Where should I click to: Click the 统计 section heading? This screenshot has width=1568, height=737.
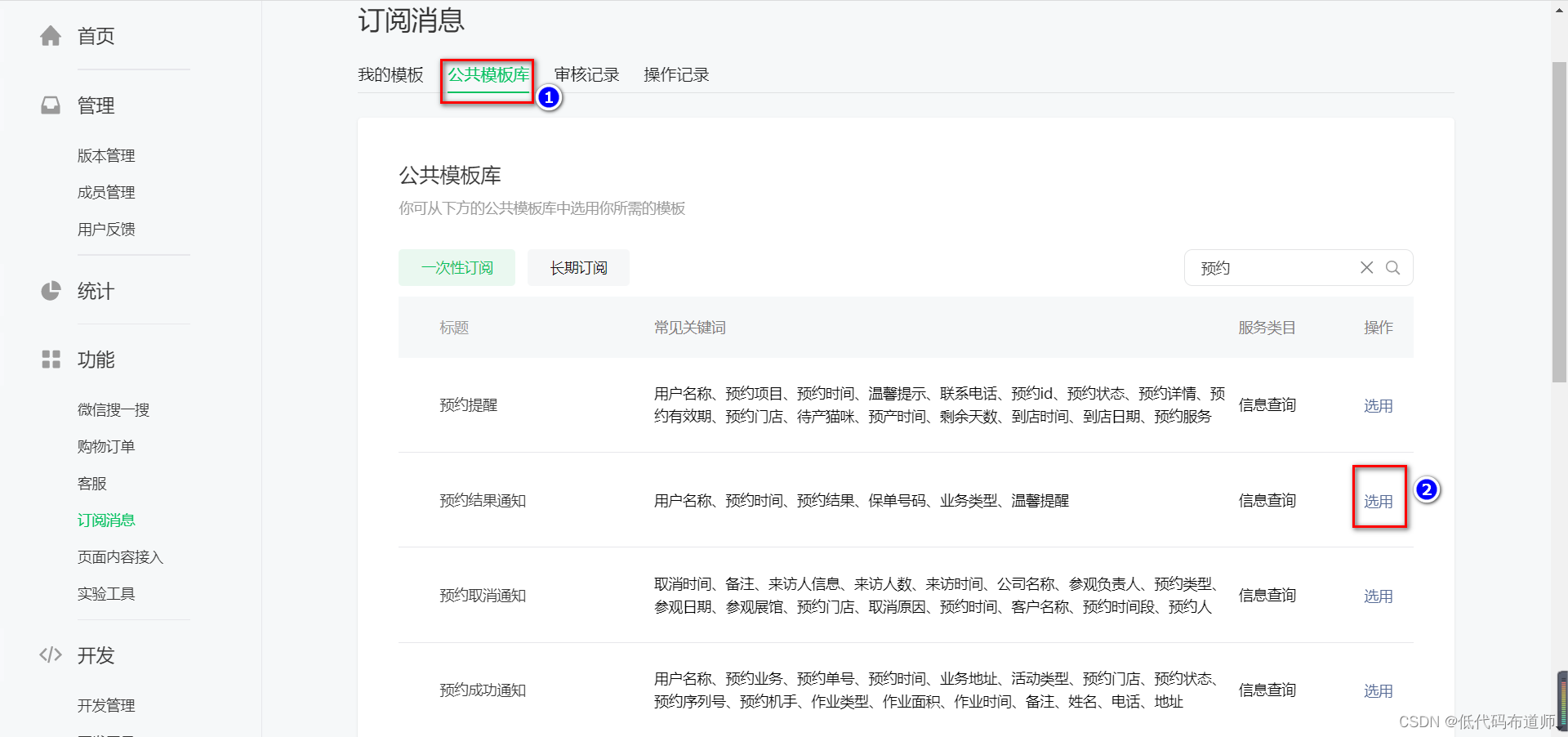click(x=96, y=291)
